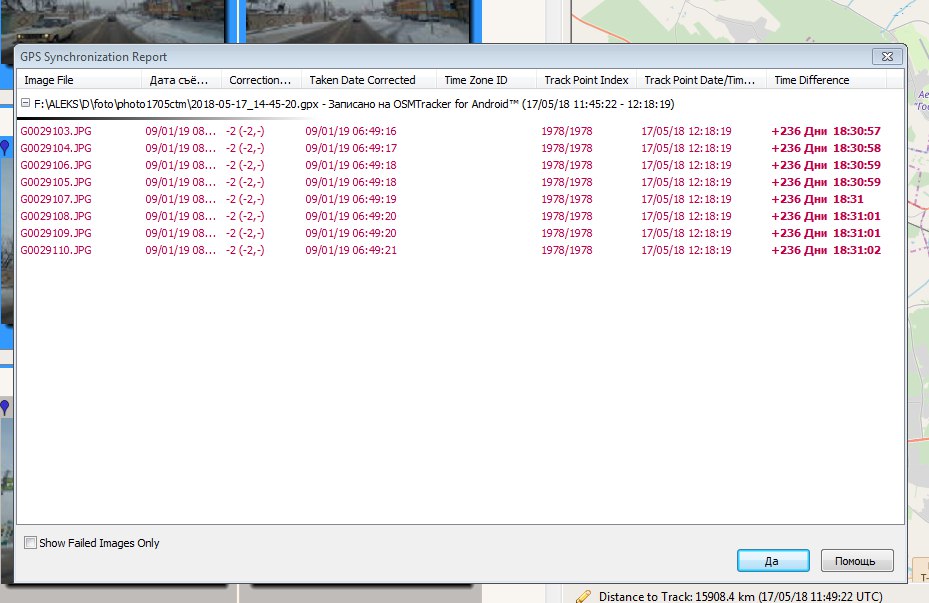Click the right street photo thumbnail behind dialog
929x603 pixels.
coord(358,21)
